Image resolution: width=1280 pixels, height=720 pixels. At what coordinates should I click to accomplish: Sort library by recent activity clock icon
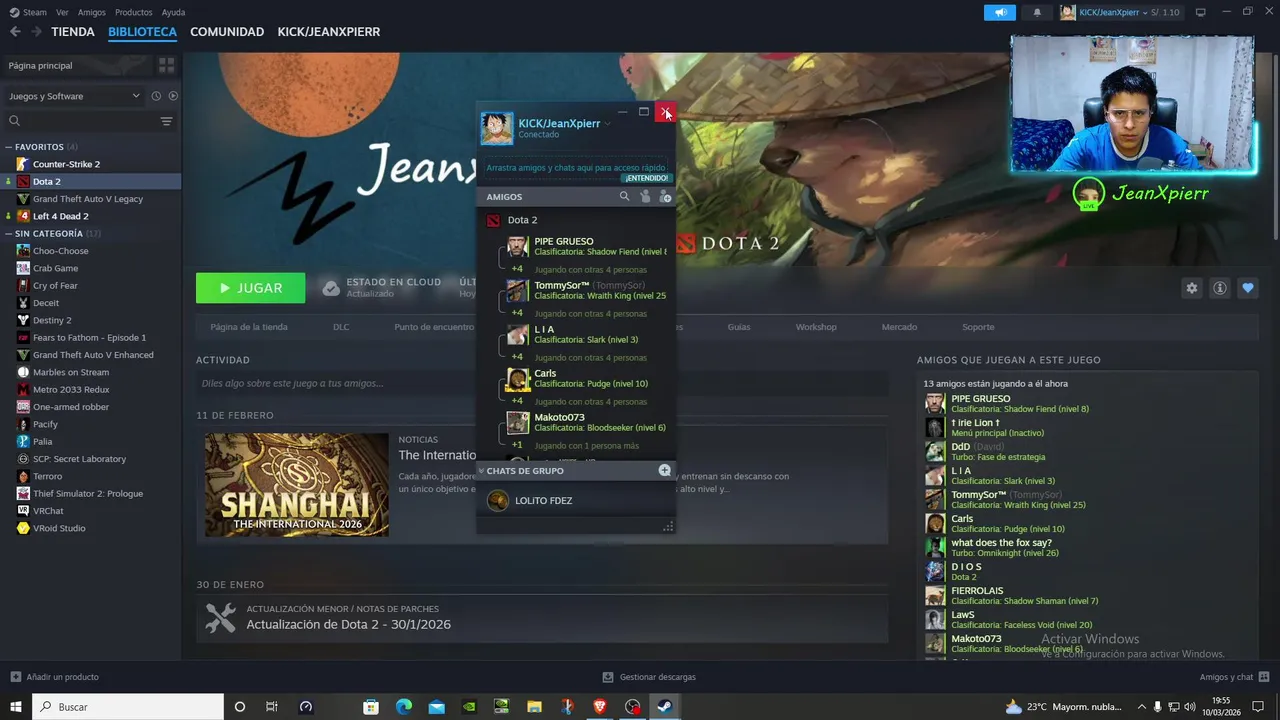pos(156,96)
